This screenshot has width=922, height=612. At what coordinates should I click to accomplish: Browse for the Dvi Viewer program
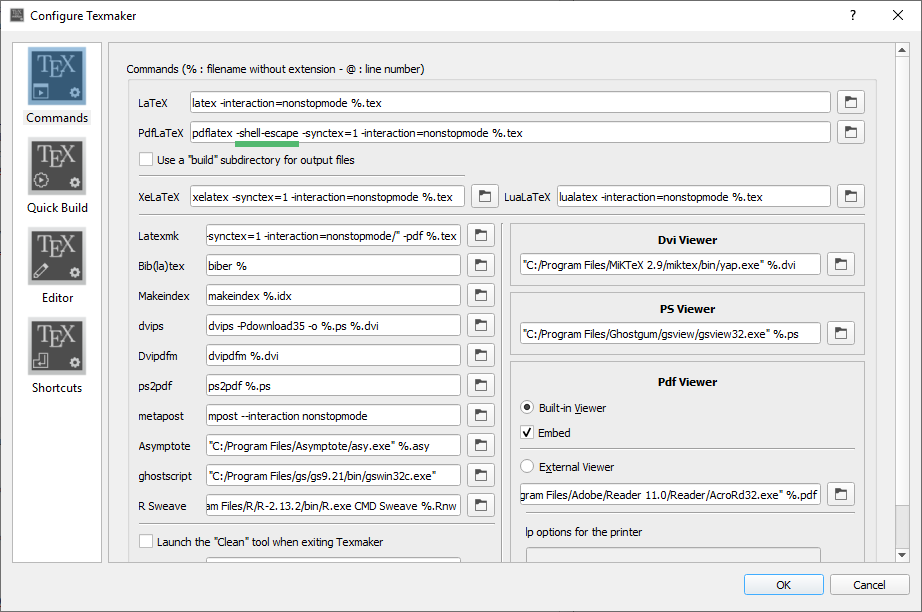tap(841, 264)
